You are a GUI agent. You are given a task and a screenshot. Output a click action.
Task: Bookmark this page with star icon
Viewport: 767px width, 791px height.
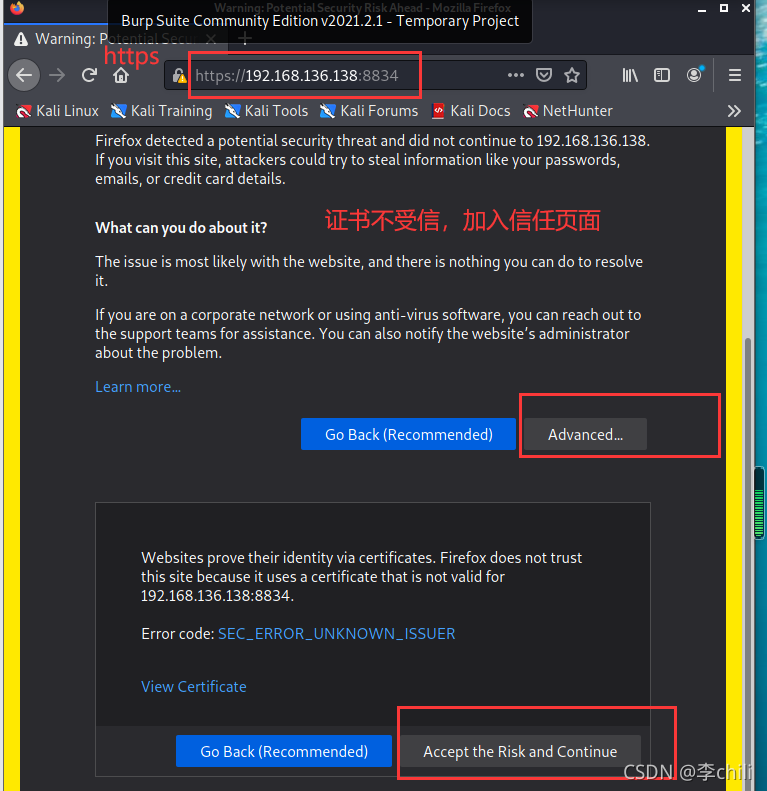point(572,75)
